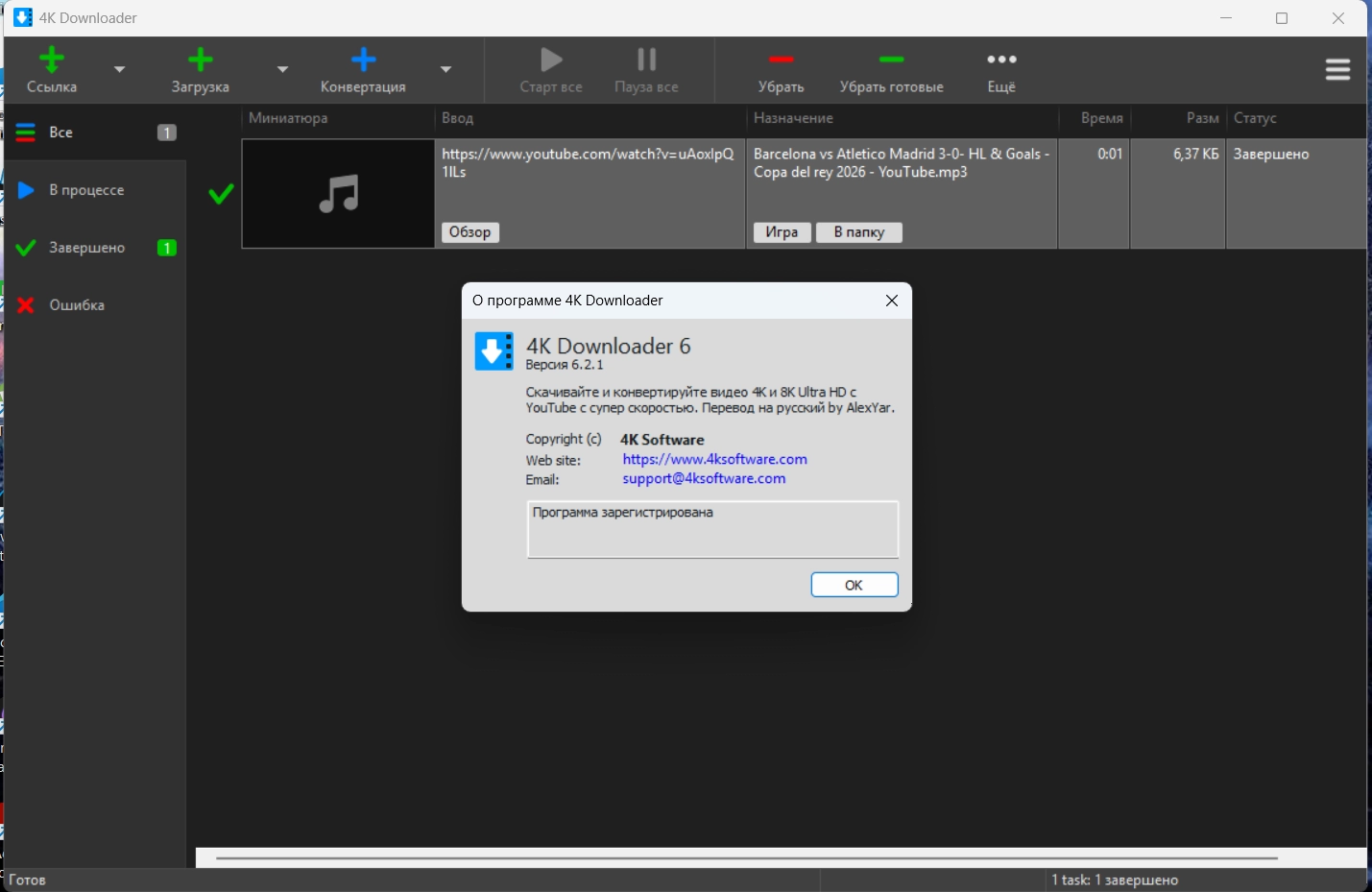Click the Разм column header
The height and width of the screenshot is (892, 1372).
click(1178, 118)
